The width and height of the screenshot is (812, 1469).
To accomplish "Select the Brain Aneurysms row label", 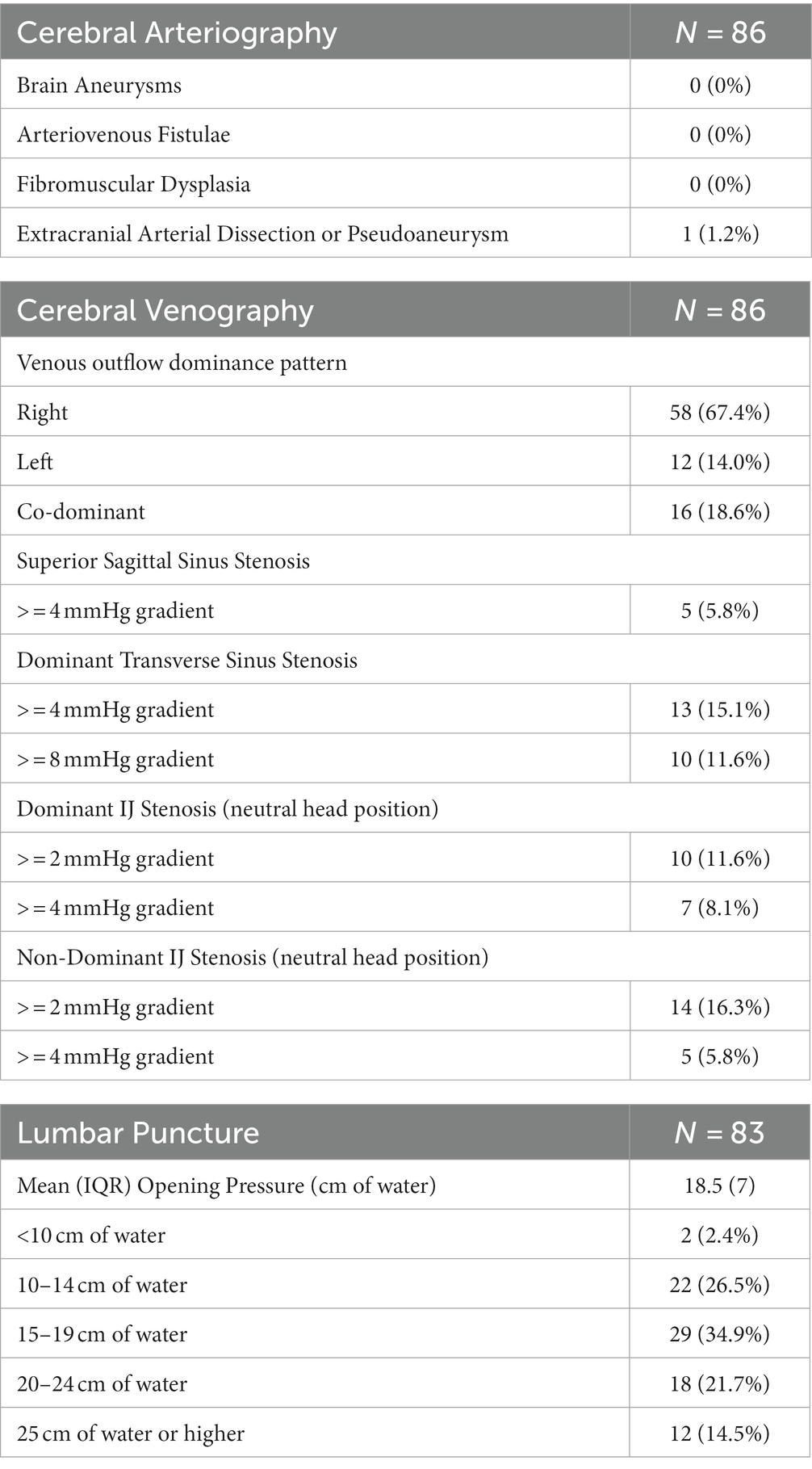I will 99,86.
